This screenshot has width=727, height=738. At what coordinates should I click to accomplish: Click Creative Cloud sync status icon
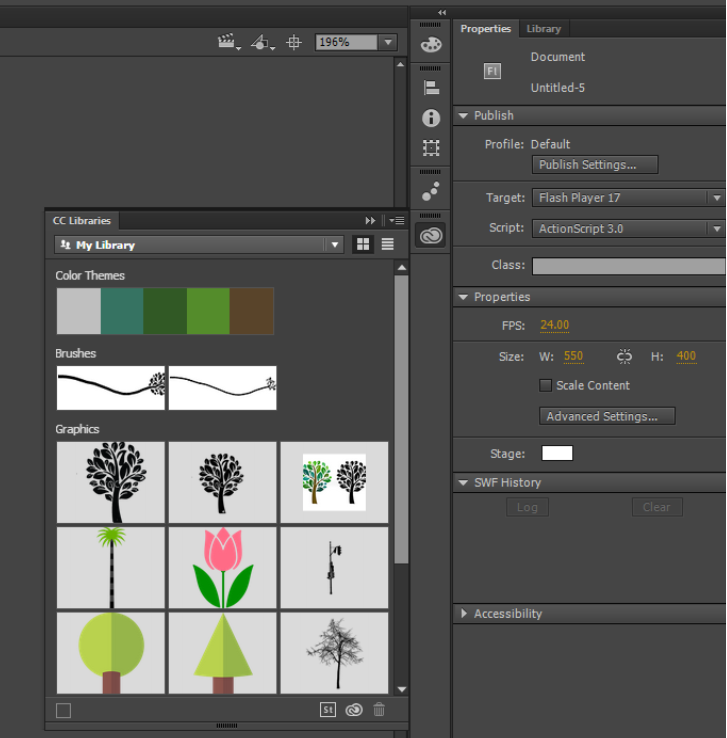(x=354, y=710)
